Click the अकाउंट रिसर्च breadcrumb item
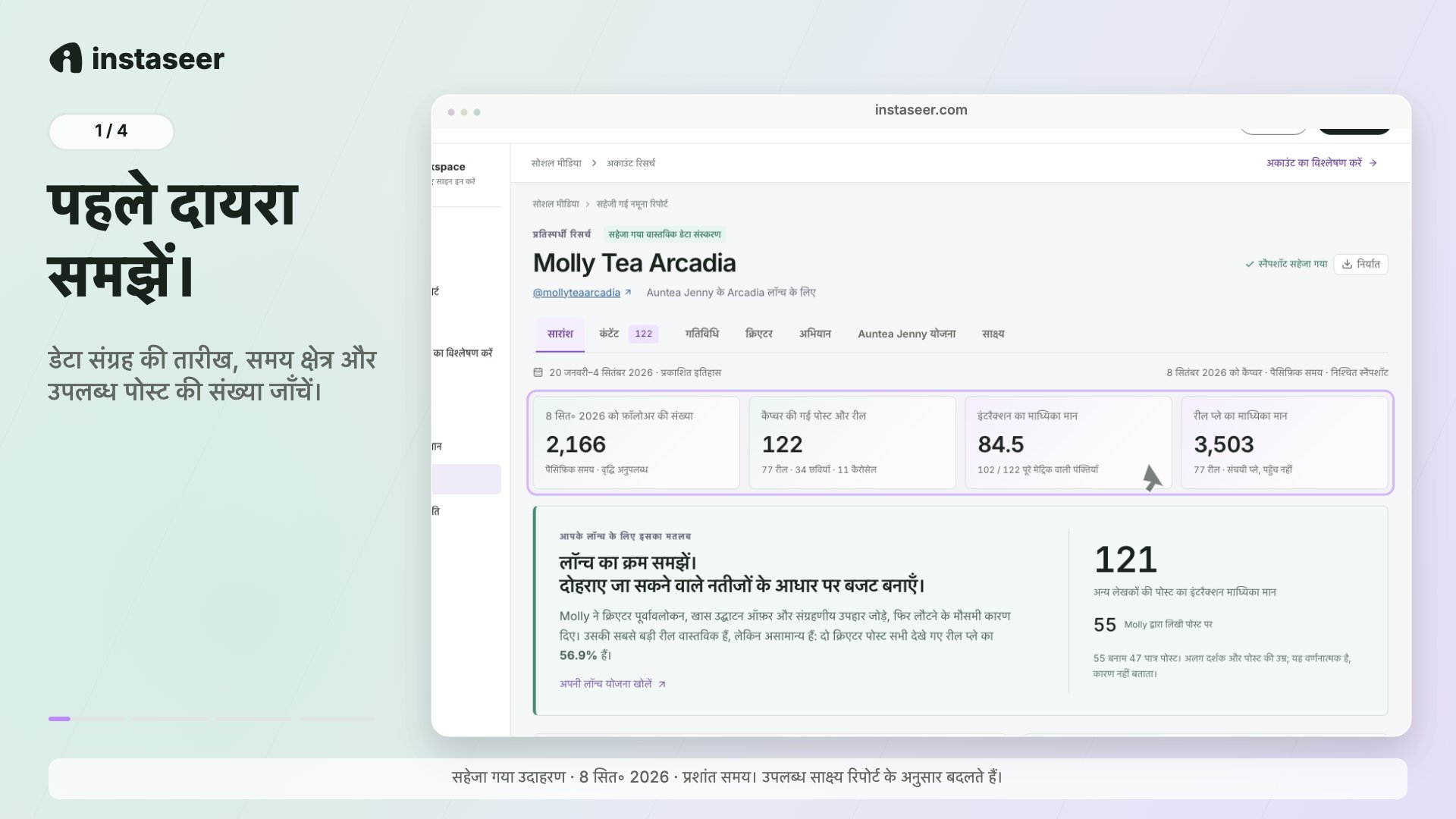1456x819 pixels. pos(631,163)
